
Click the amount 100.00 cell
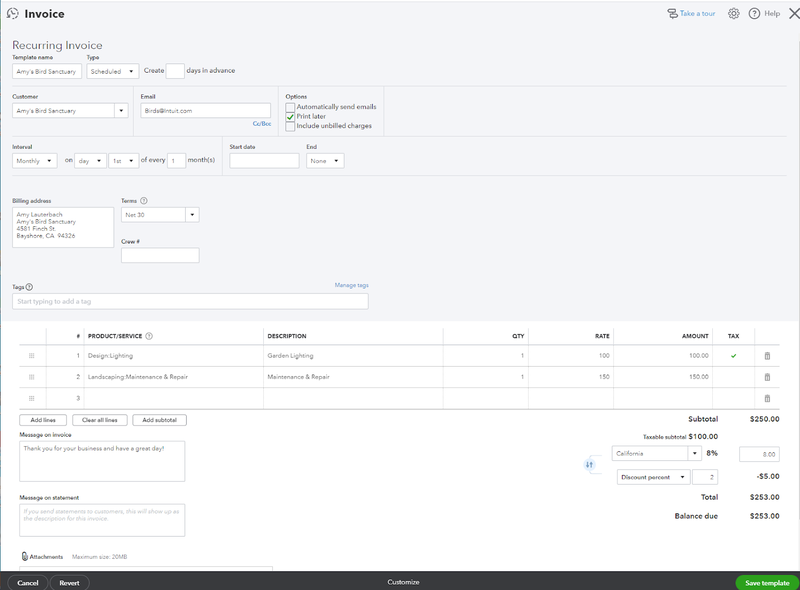tap(663, 356)
